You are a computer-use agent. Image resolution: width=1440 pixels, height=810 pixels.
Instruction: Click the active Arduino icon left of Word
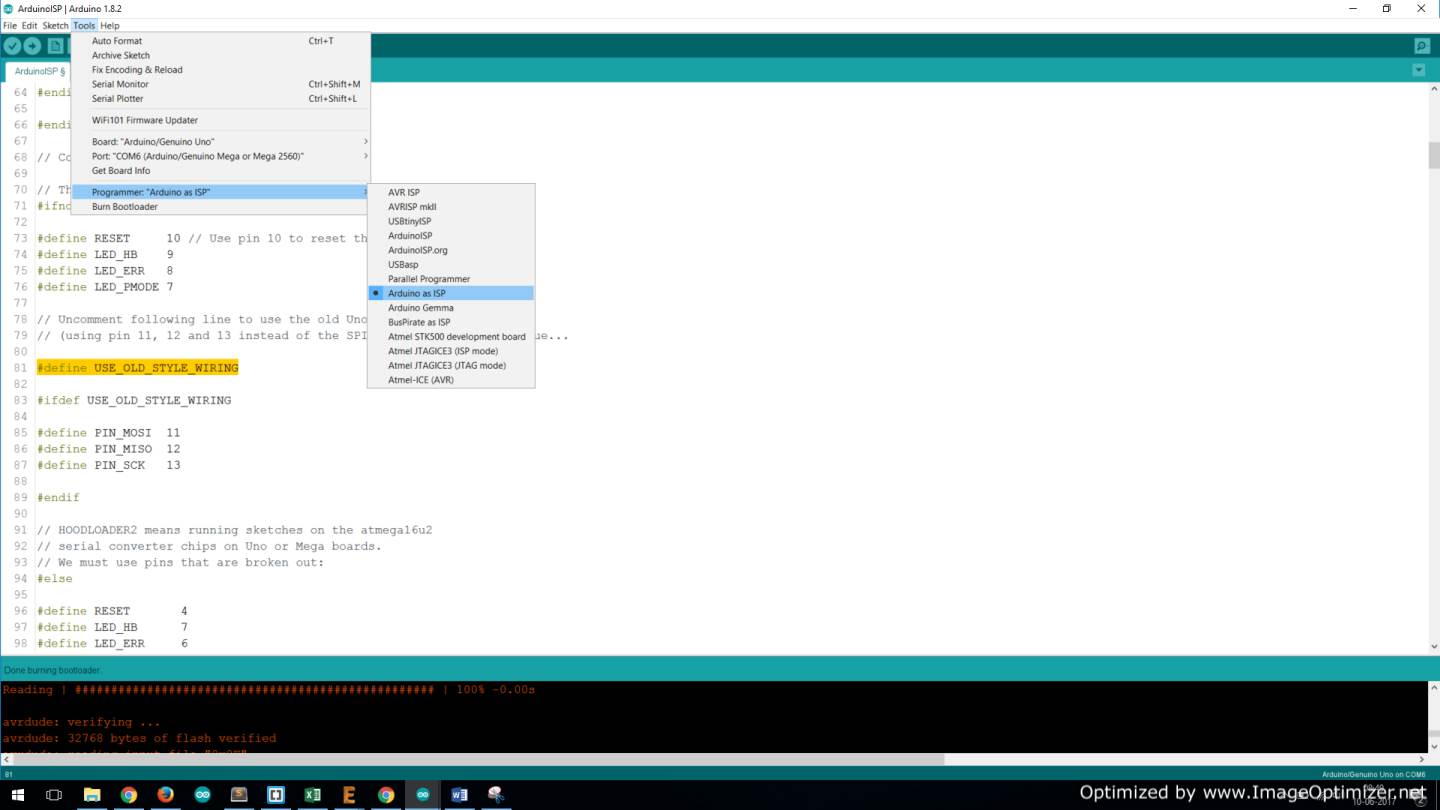[423, 795]
